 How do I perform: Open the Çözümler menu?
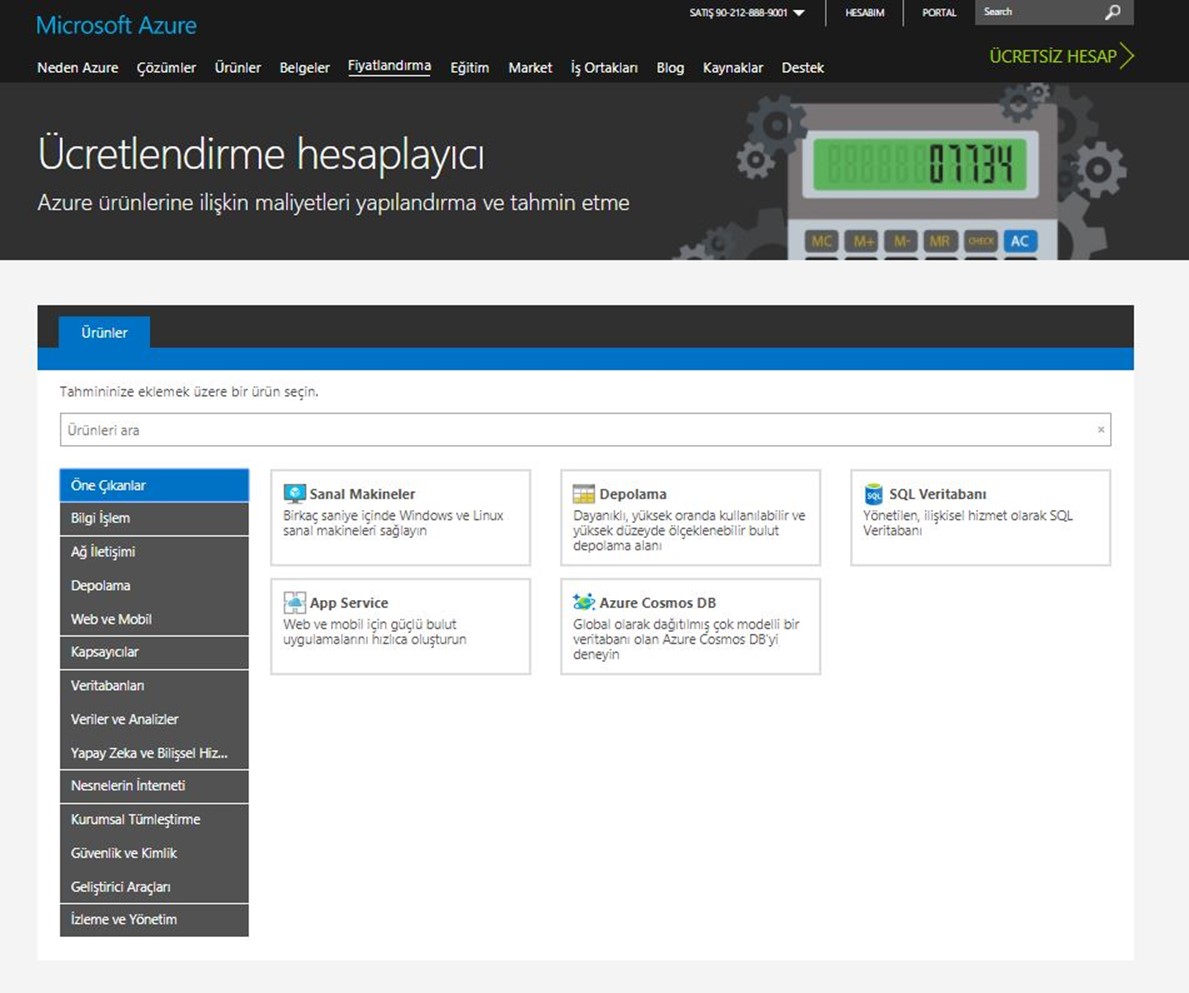[166, 67]
